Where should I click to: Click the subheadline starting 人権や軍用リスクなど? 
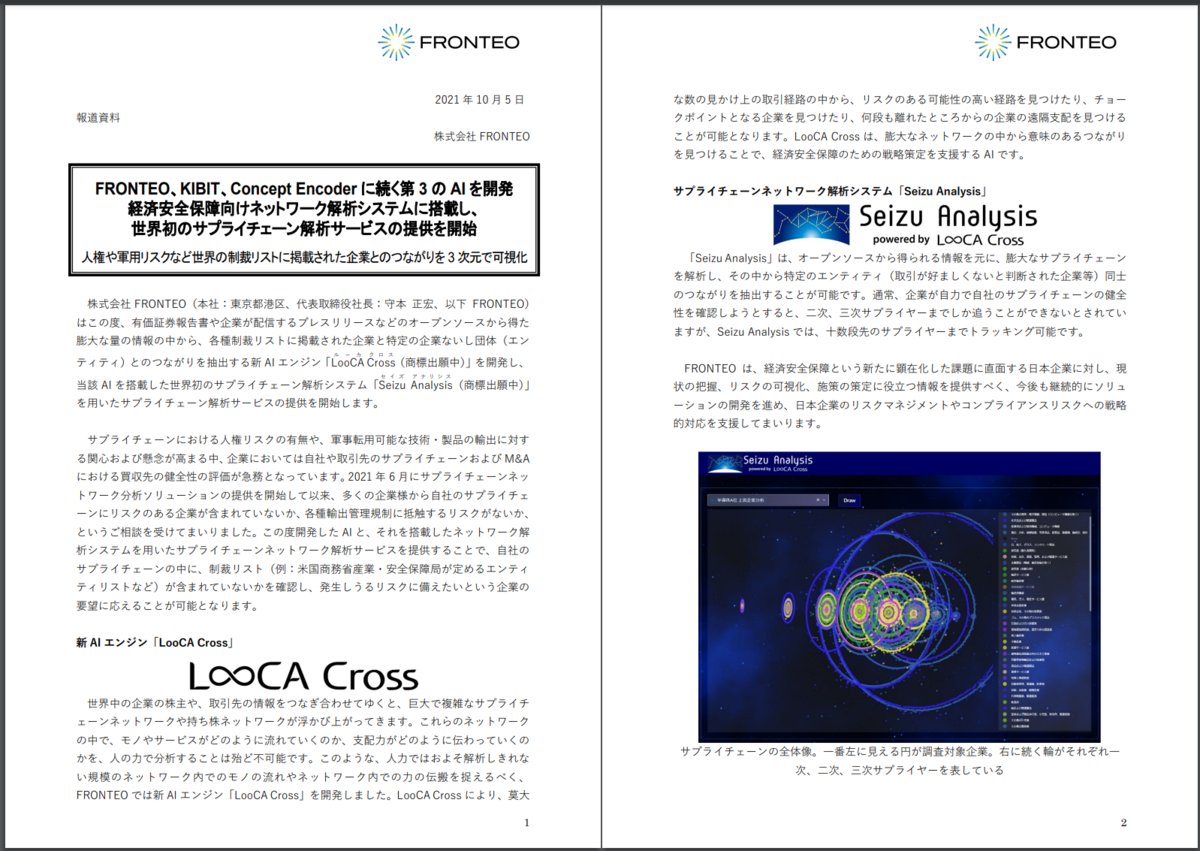[304, 256]
